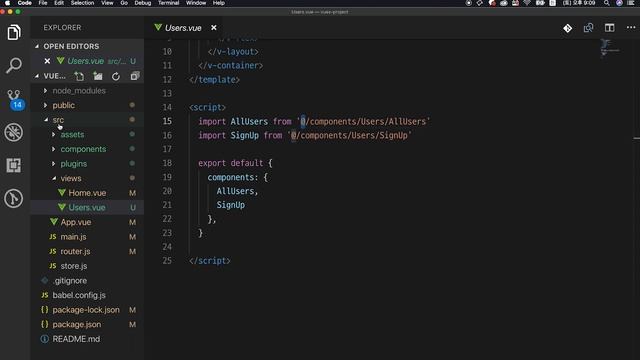Split the editor to the right
This screenshot has width=640, height=360.
coord(609,28)
